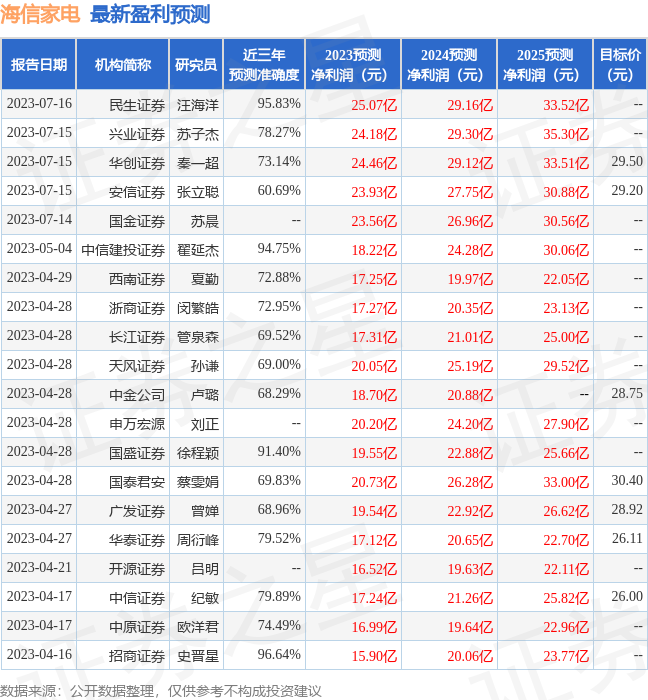Select the 研究员 column header
This screenshot has width=648, height=700.
point(196,64)
